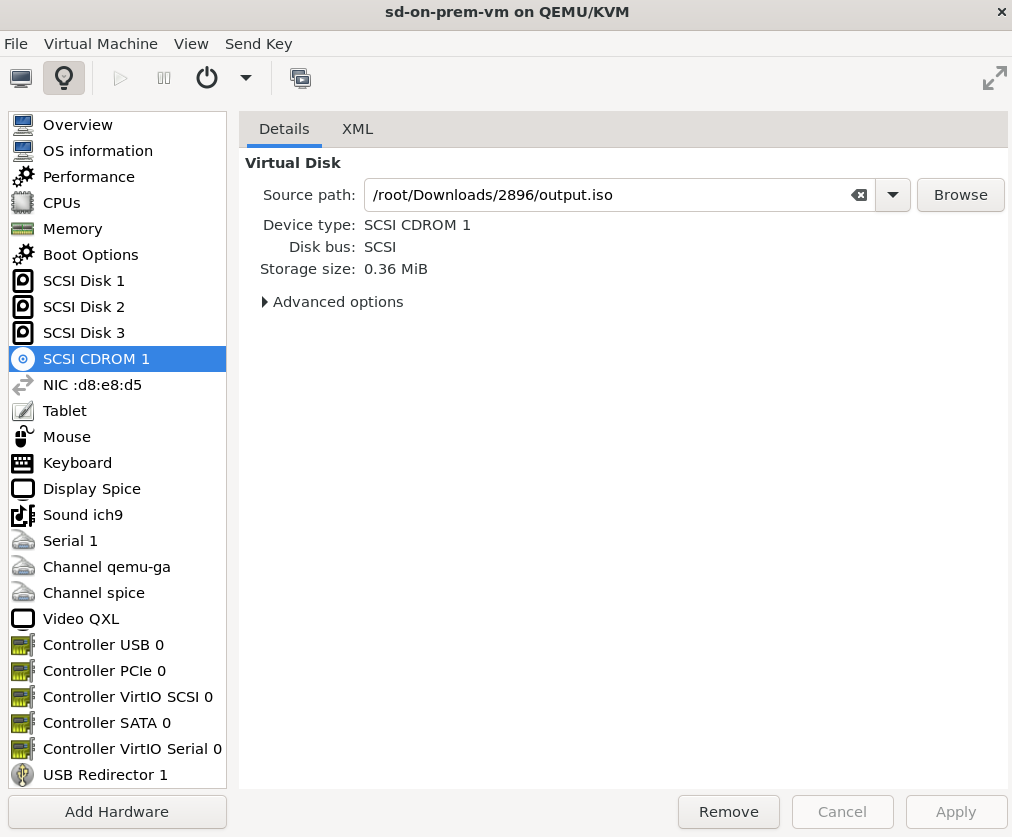Show the graphical console view
The height and width of the screenshot is (837, 1012).
tap(21, 78)
